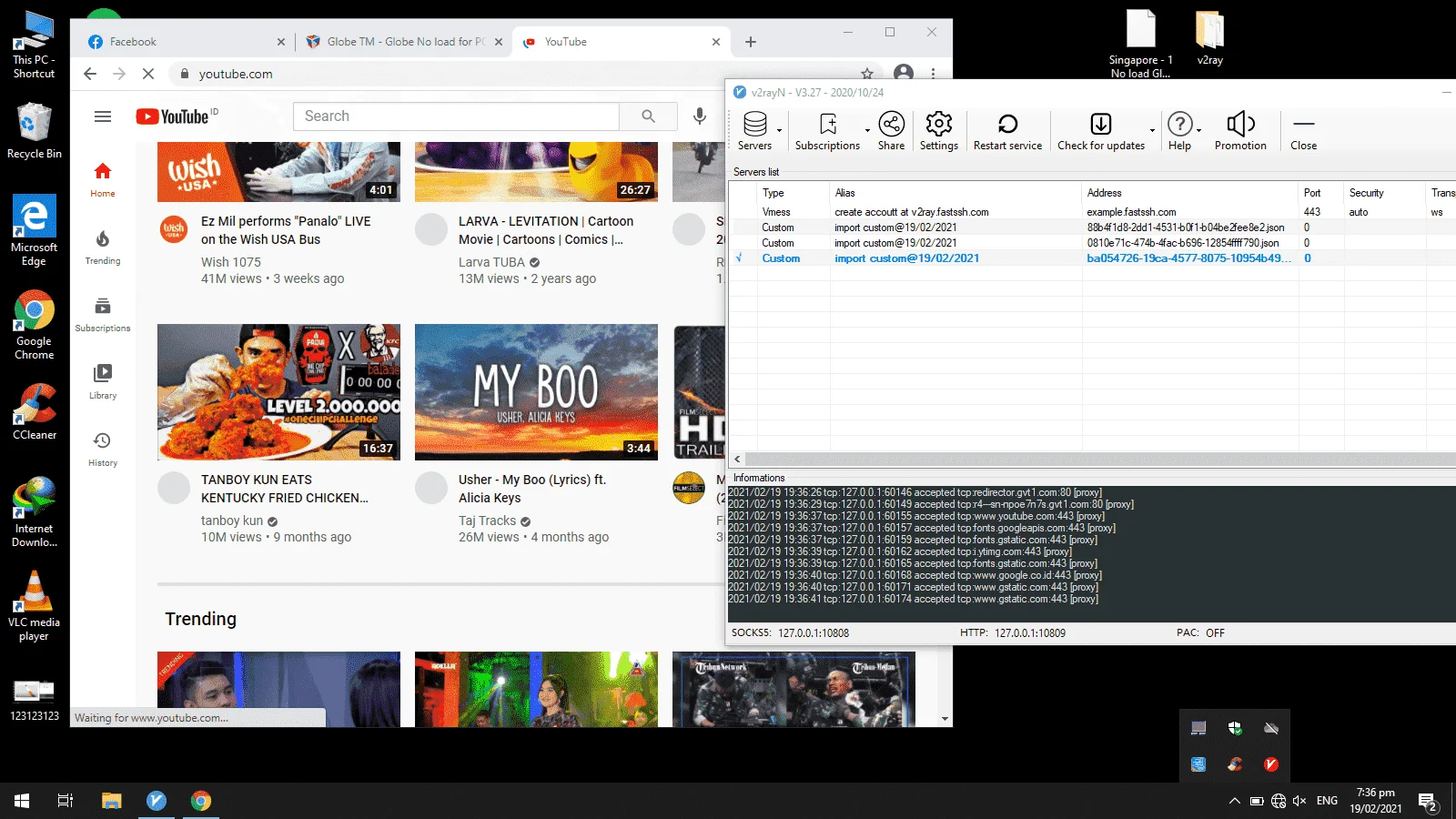Show hidden icons in system tray
The width and height of the screenshot is (1456, 819).
[x=1234, y=801]
